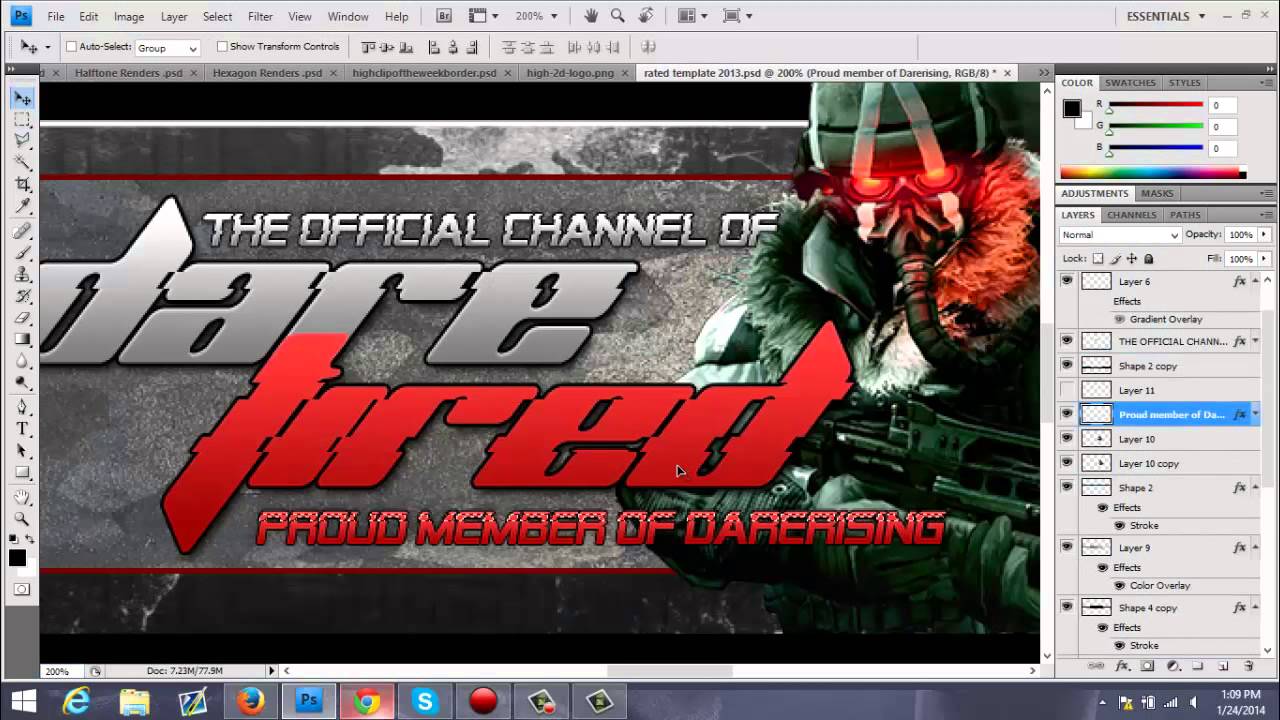Viewport: 1280px width, 720px height.
Task: Select the Rectangle shape tool
Action: tap(22, 472)
